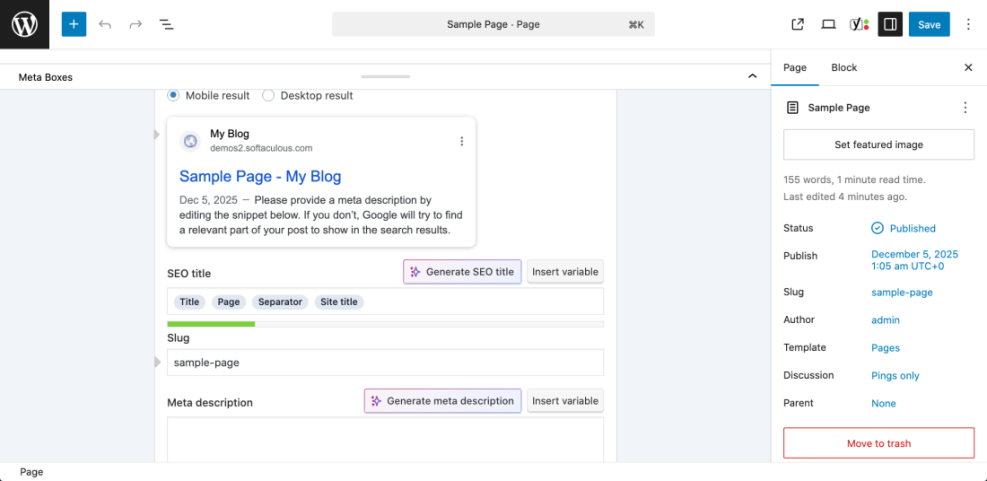The height and width of the screenshot is (481, 987).
Task: Select the Mobile result radio button
Action: coord(172,96)
